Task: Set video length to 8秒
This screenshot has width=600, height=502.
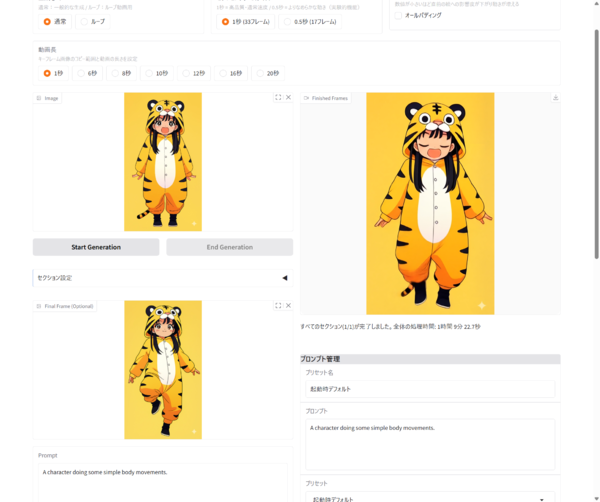Action: pyautogui.click(x=121, y=73)
